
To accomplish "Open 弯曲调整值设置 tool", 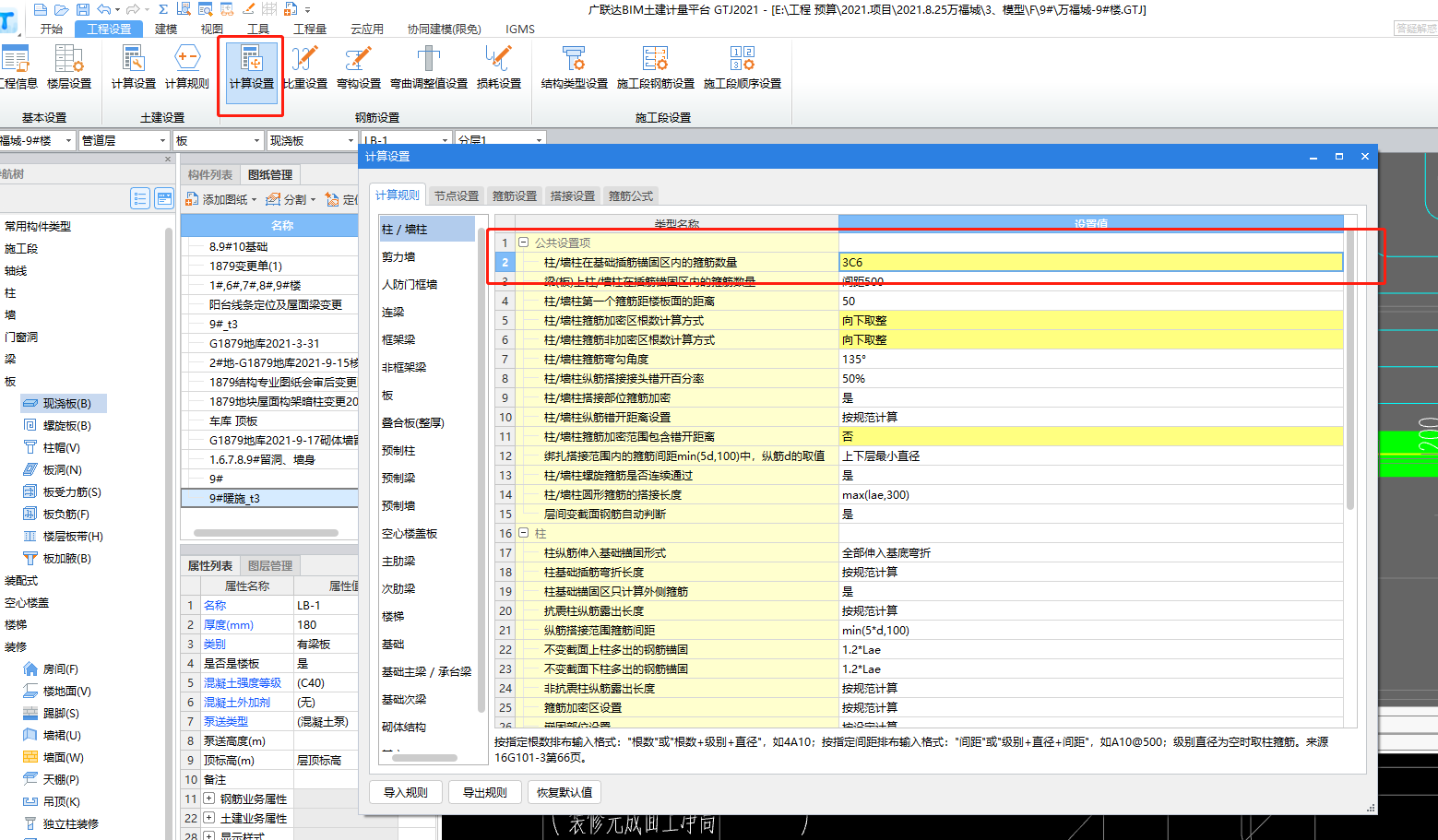I will (x=429, y=67).
